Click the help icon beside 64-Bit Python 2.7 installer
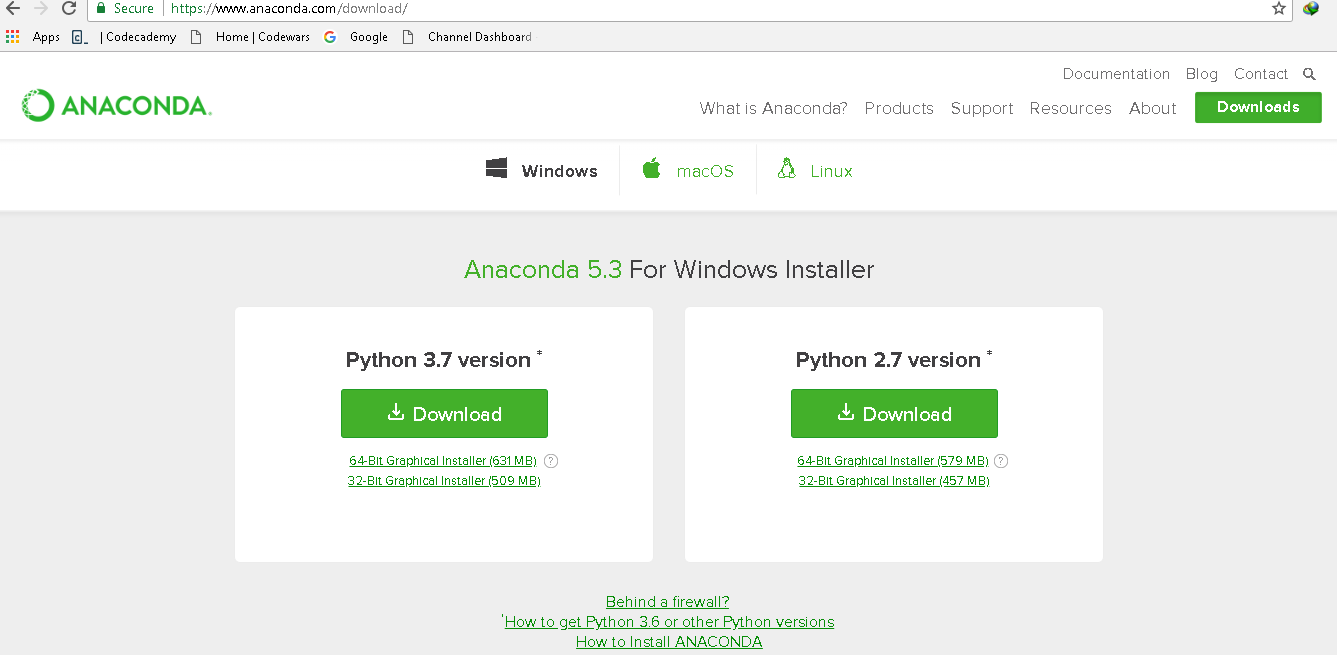 [x=1001, y=461]
